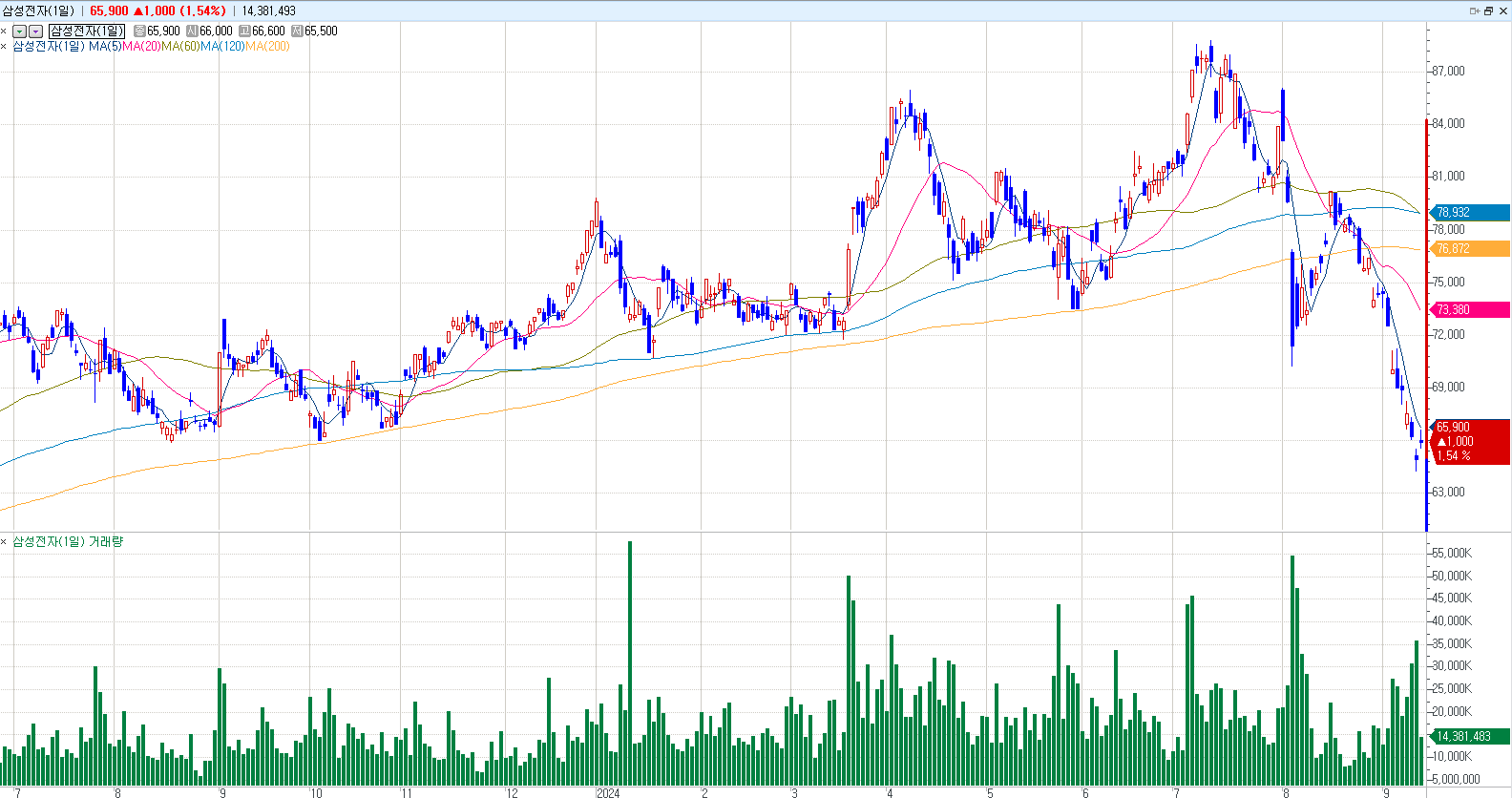Click the 고 high price icon
The width and height of the screenshot is (1512, 798).
(x=244, y=31)
